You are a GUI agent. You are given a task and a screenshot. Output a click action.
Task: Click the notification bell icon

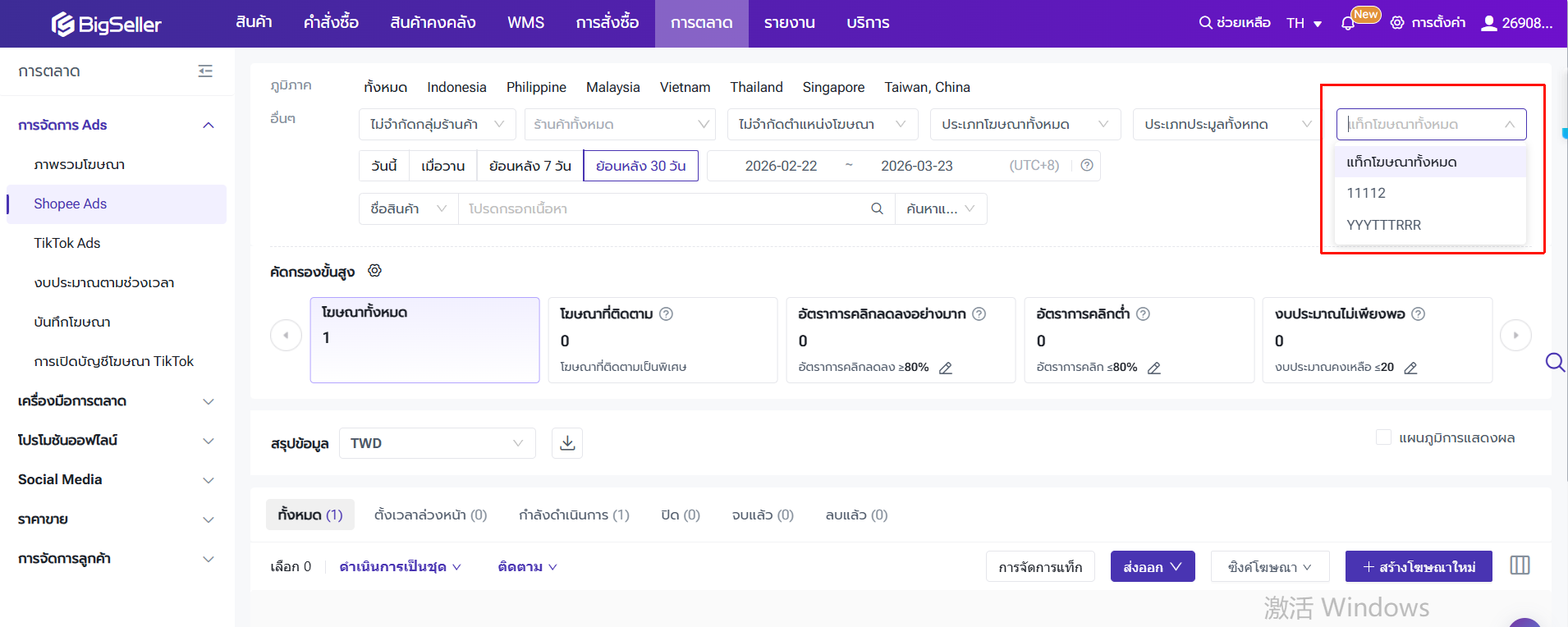click(x=1347, y=23)
